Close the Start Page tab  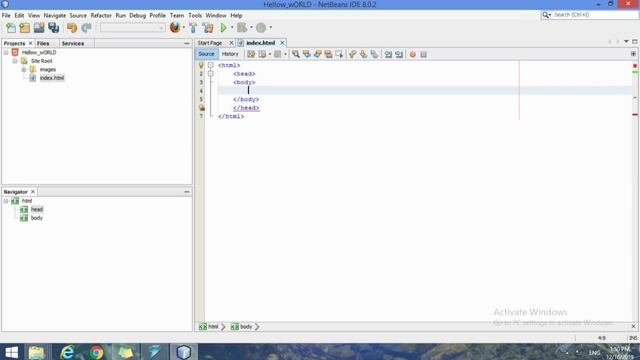point(231,43)
